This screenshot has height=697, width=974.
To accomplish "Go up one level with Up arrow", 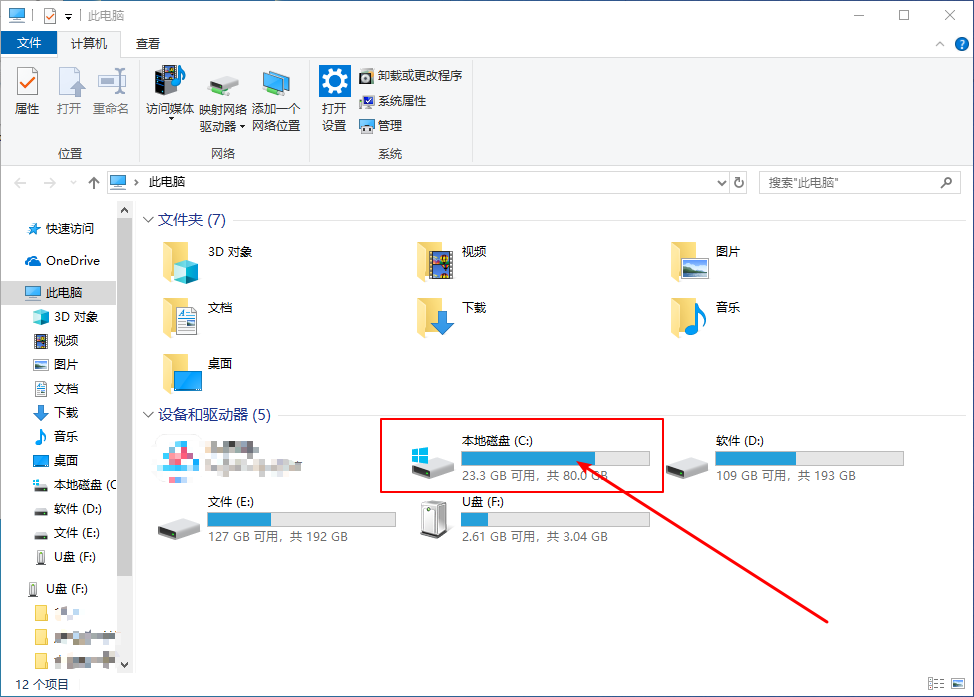I will point(94,183).
